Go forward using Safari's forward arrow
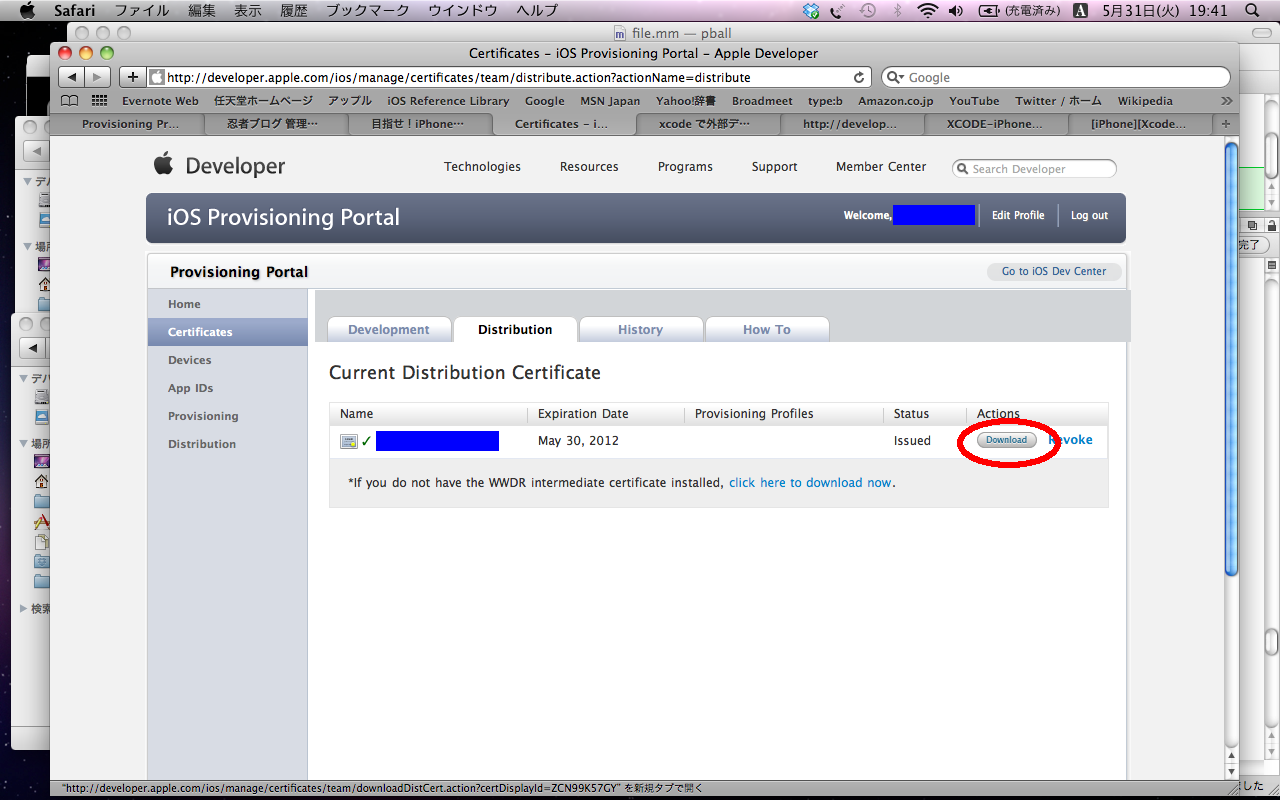Image resolution: width=1280 pixels, height=800 pixels. (97, 77)
